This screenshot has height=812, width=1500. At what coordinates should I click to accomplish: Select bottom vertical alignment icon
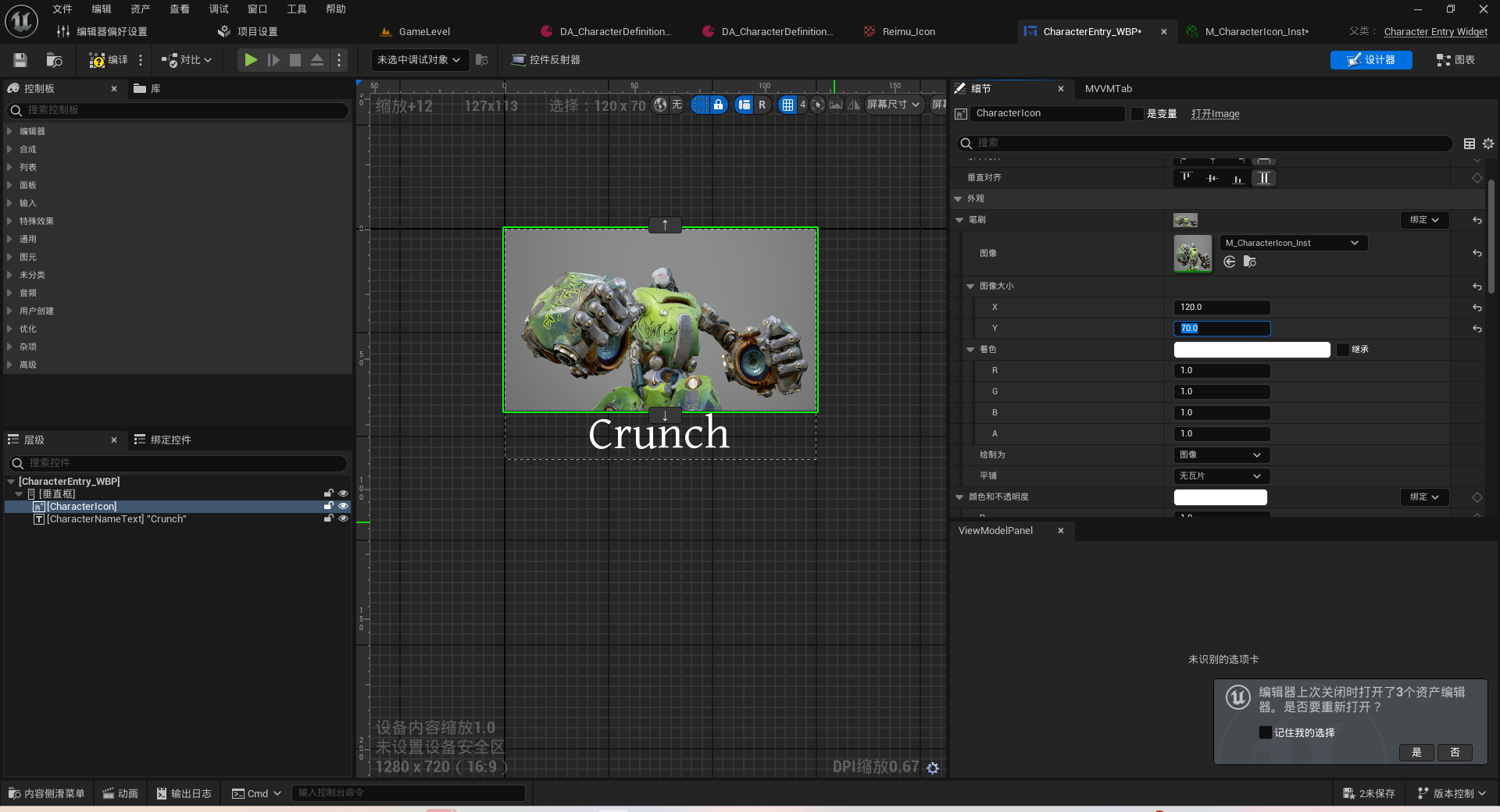(1238, 178)
